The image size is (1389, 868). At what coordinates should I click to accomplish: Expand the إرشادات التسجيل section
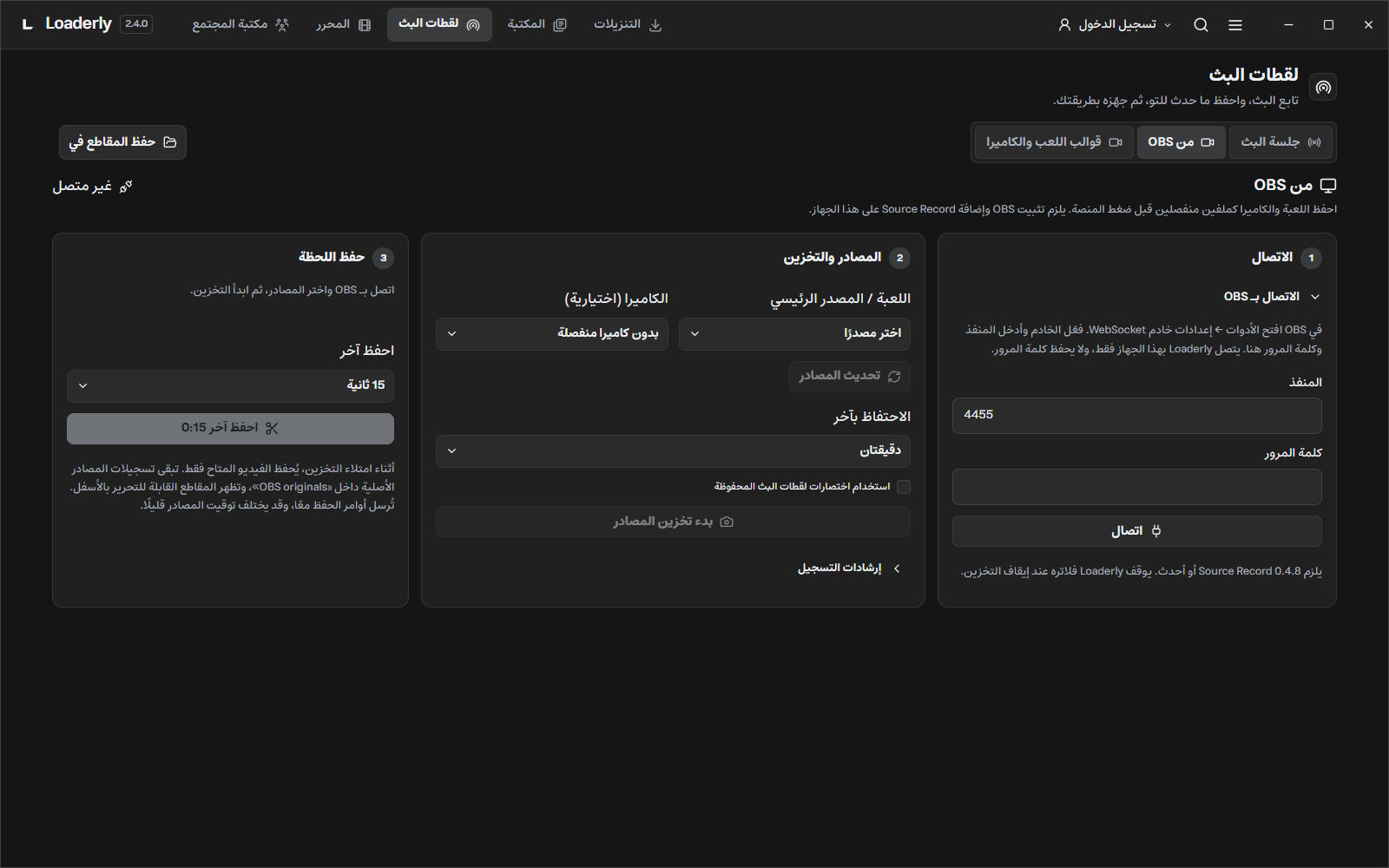pos(849,569)
